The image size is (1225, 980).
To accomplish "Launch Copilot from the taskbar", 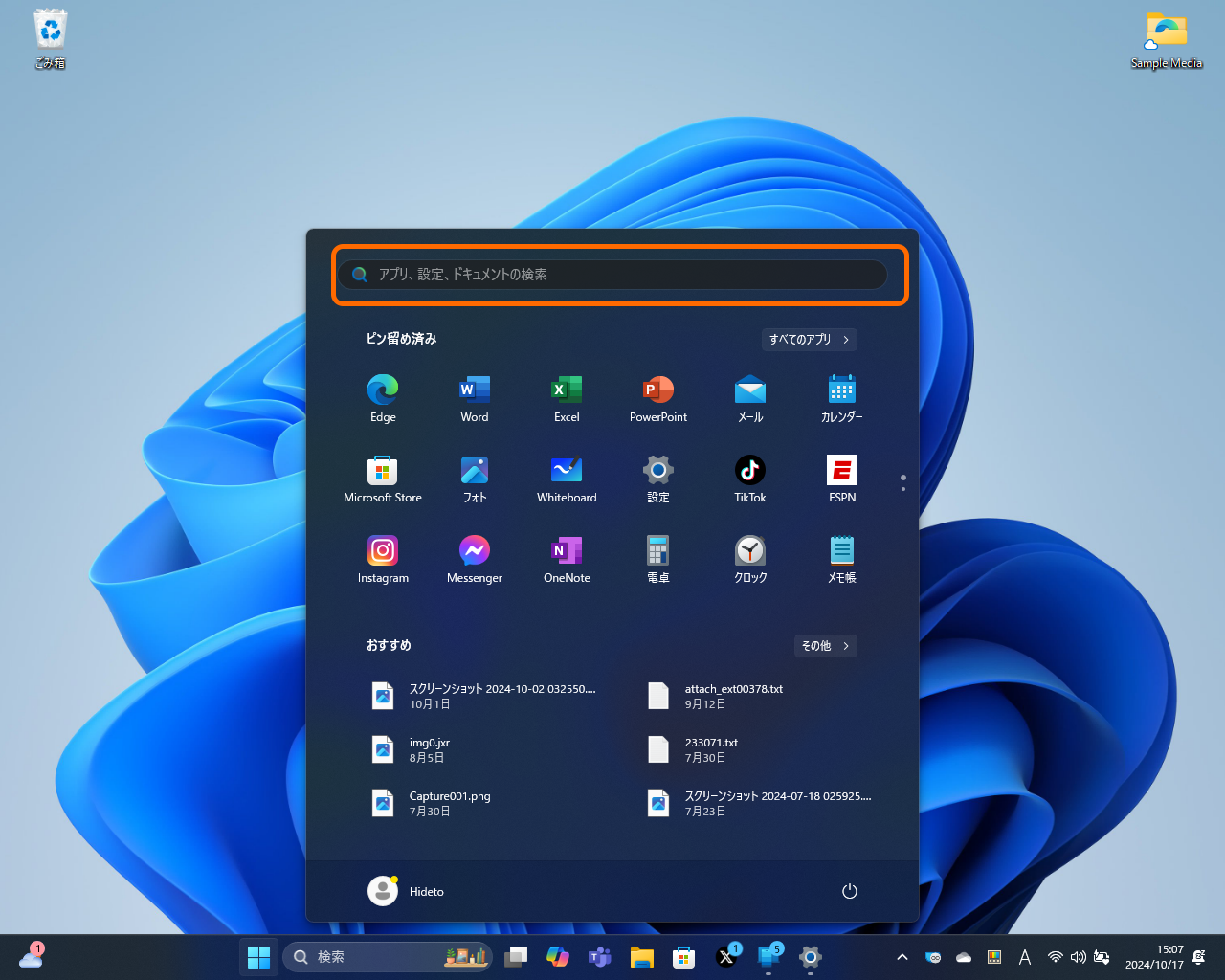I will coord(558,957).
